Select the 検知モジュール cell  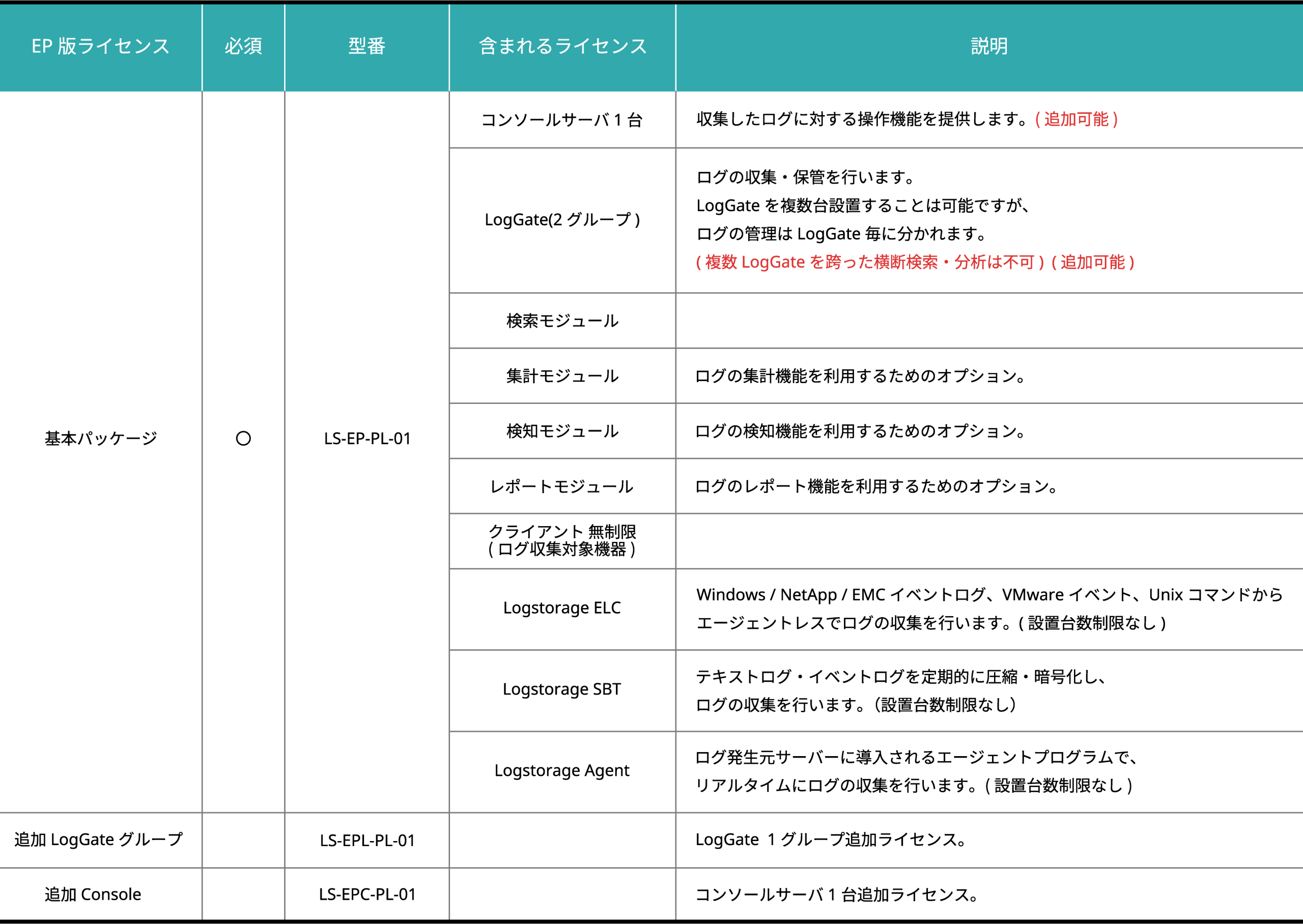[562, 431]
